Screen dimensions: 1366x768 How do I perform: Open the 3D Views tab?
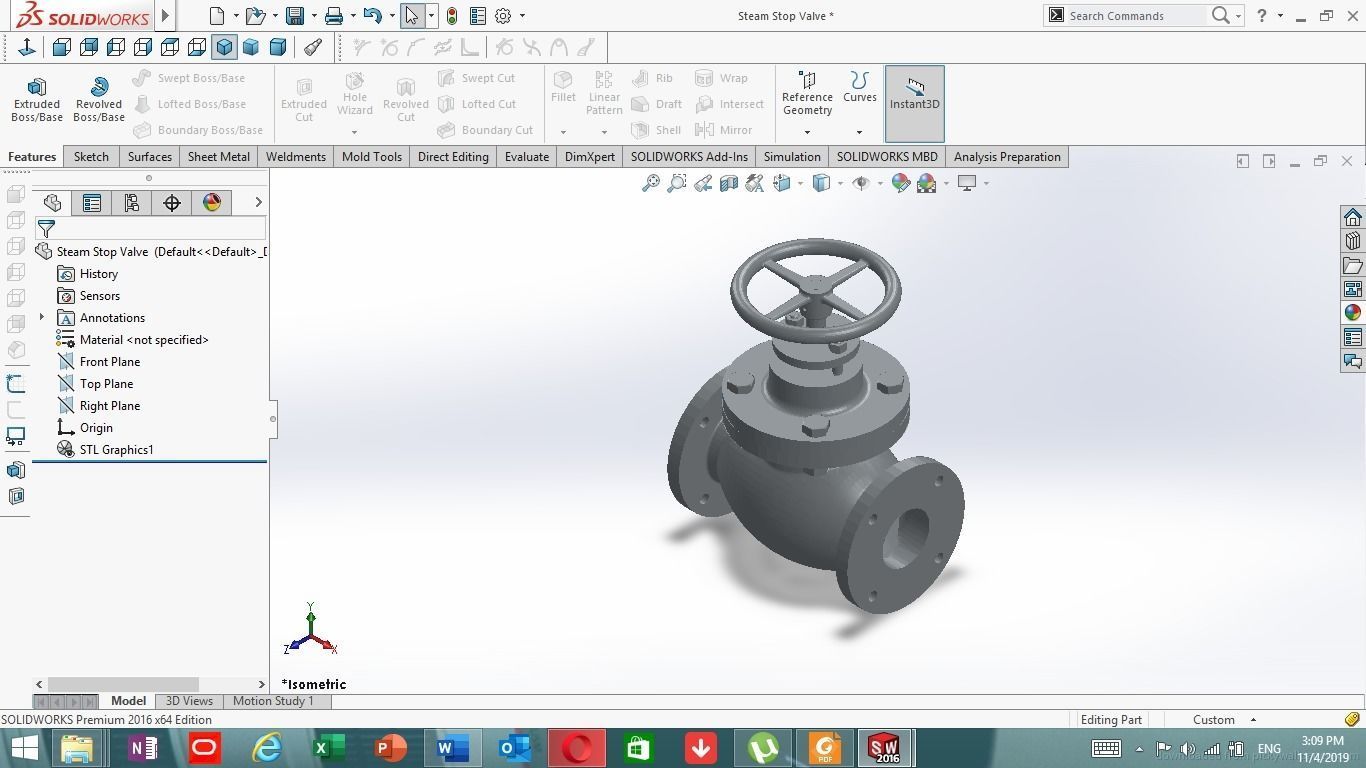coord(189,701)
